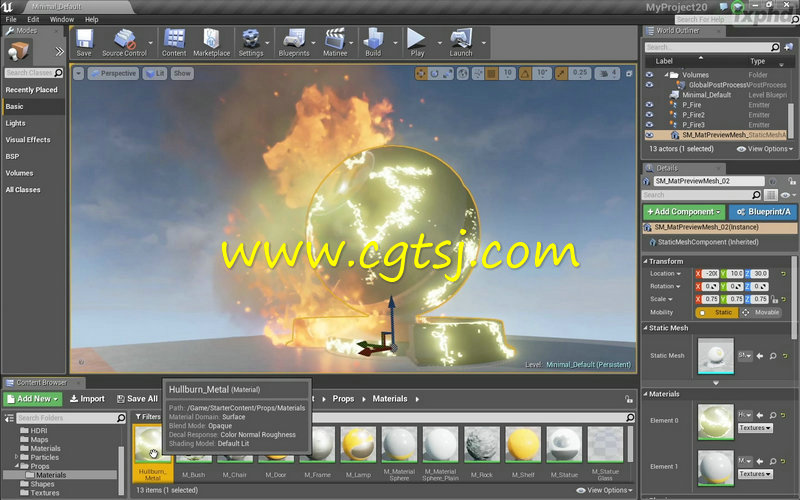Open the grid snap value 10 dropdown

[x=508, y=73]
